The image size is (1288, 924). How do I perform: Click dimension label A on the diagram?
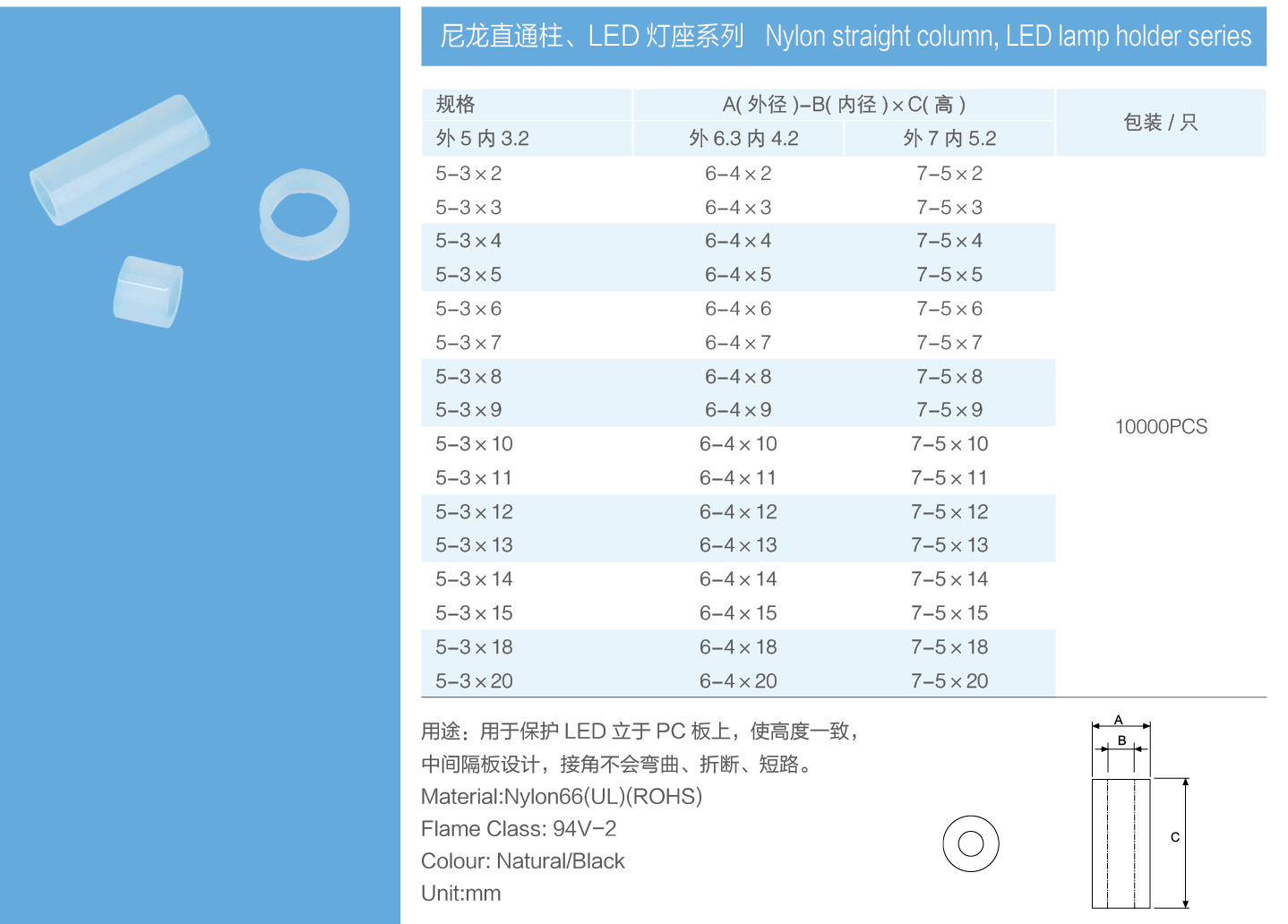[x=1119, y=720]
